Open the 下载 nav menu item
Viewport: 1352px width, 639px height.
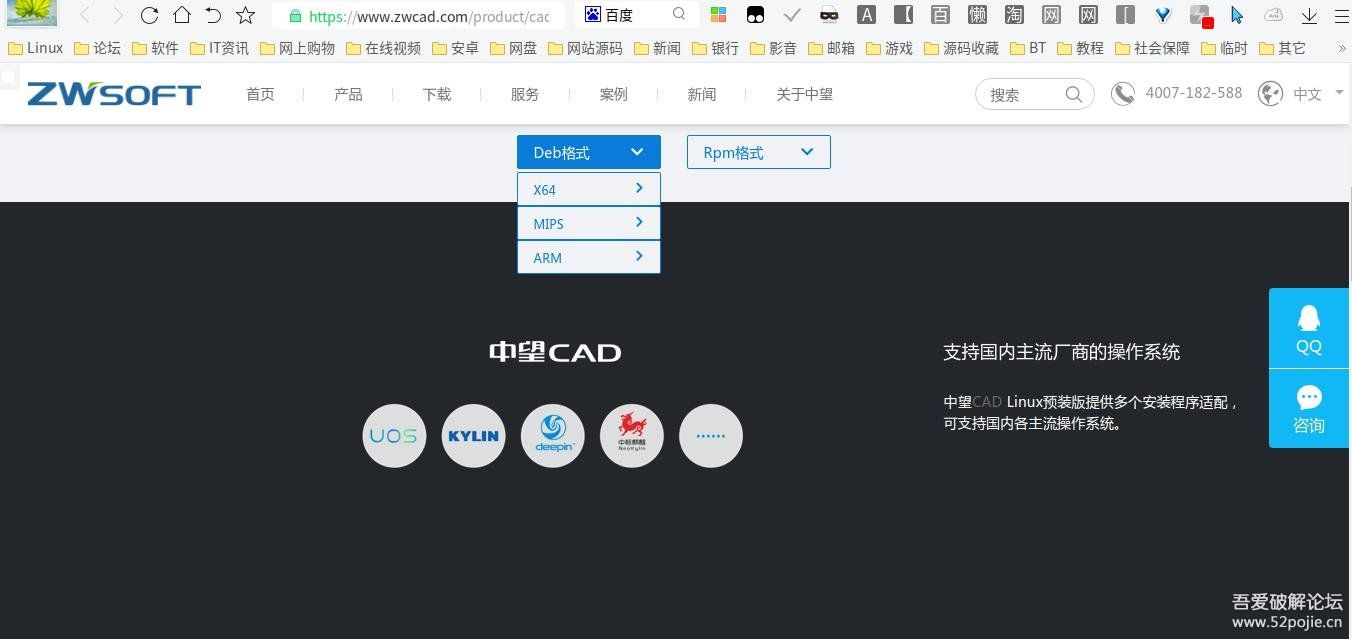point(437,94)
